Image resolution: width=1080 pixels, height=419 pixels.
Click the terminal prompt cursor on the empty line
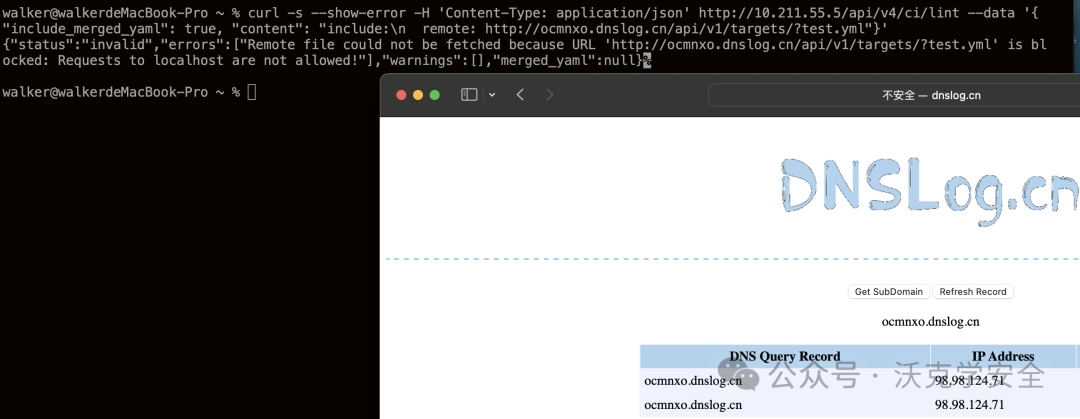tap(251, 92)
